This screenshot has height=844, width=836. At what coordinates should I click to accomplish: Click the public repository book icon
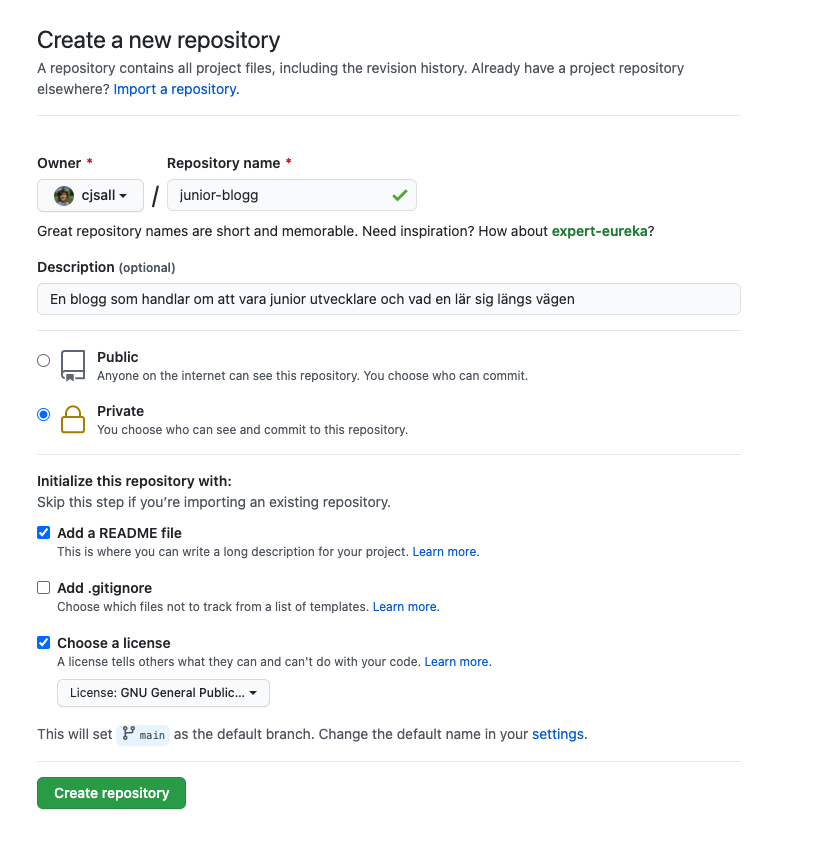tap(73, 366)
